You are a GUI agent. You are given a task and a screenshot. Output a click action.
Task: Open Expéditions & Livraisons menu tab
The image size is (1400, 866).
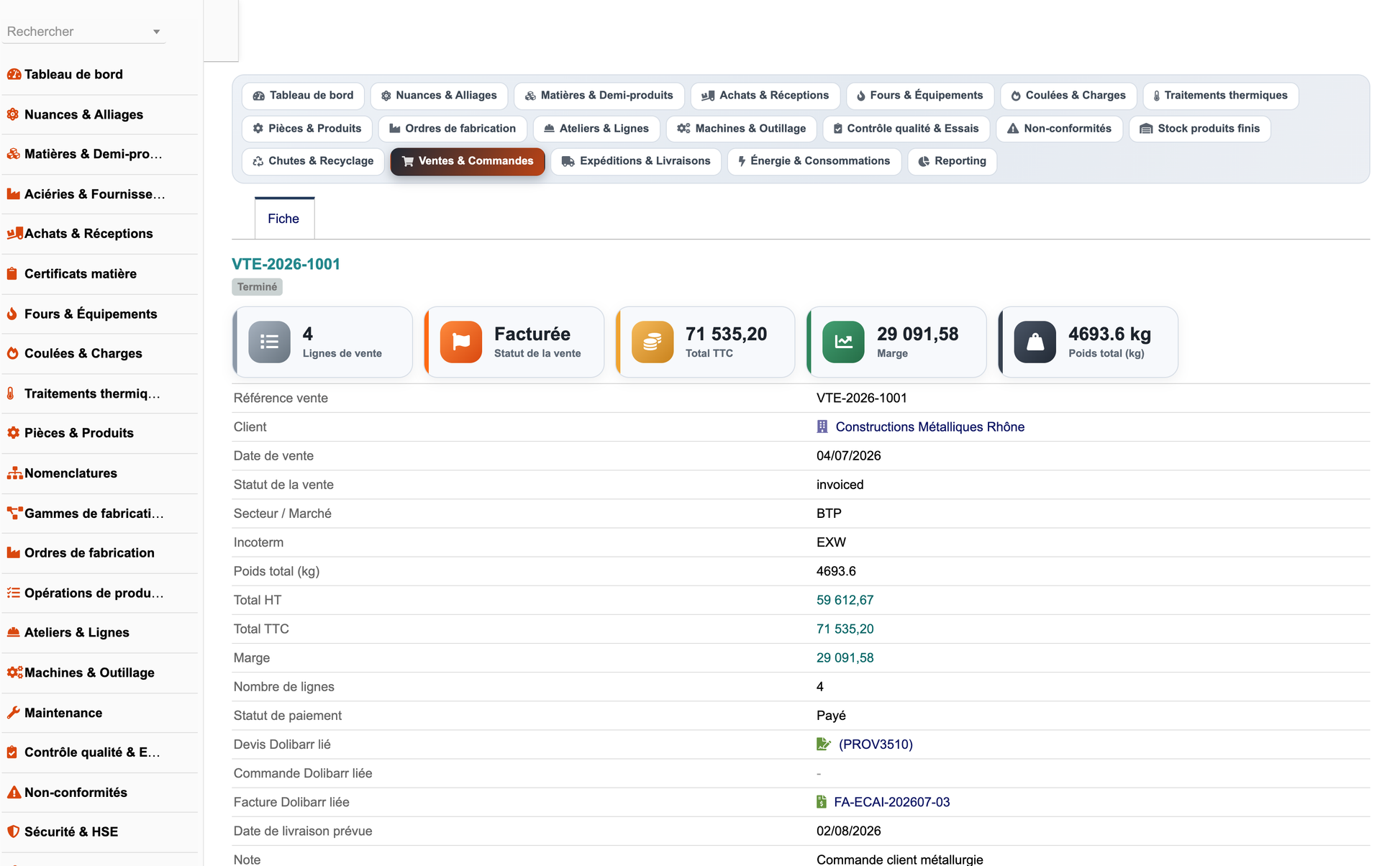pos(636,161)
